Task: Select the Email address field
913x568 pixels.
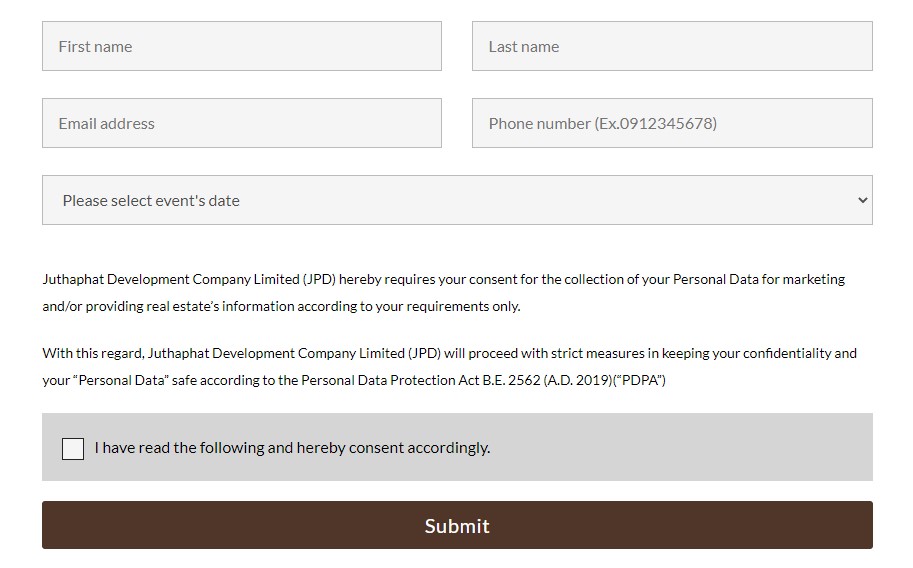Action: point(242,123)
